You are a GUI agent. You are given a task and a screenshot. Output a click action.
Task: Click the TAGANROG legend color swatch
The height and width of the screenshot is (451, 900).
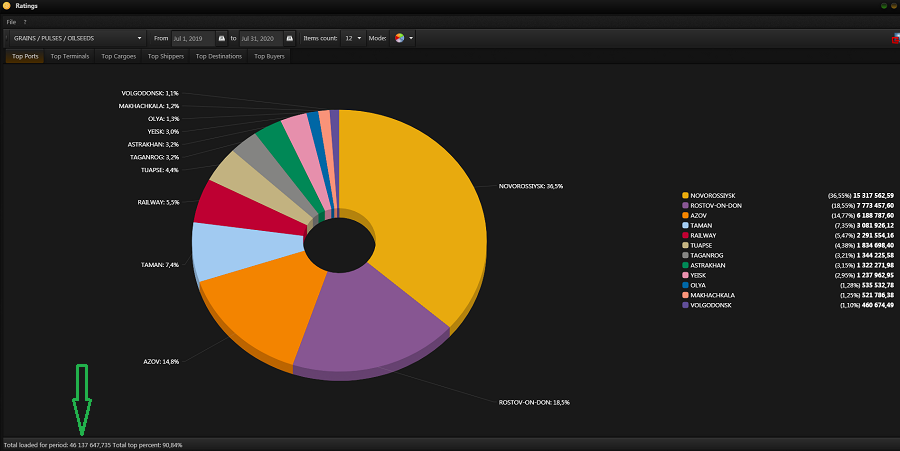pyautogui.click(x=685, y=255)
